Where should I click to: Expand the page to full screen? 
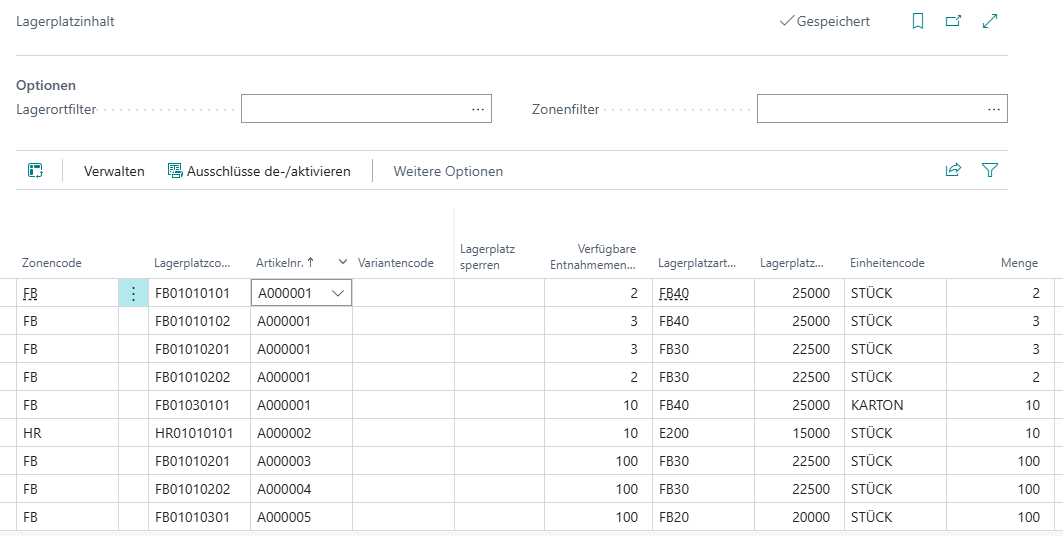click(990, 21)
